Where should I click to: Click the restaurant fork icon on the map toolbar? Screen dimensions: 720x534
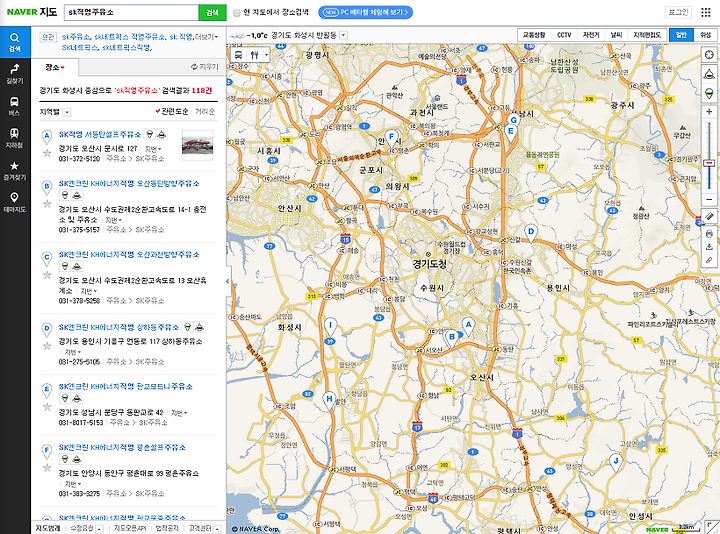[254, 55]
